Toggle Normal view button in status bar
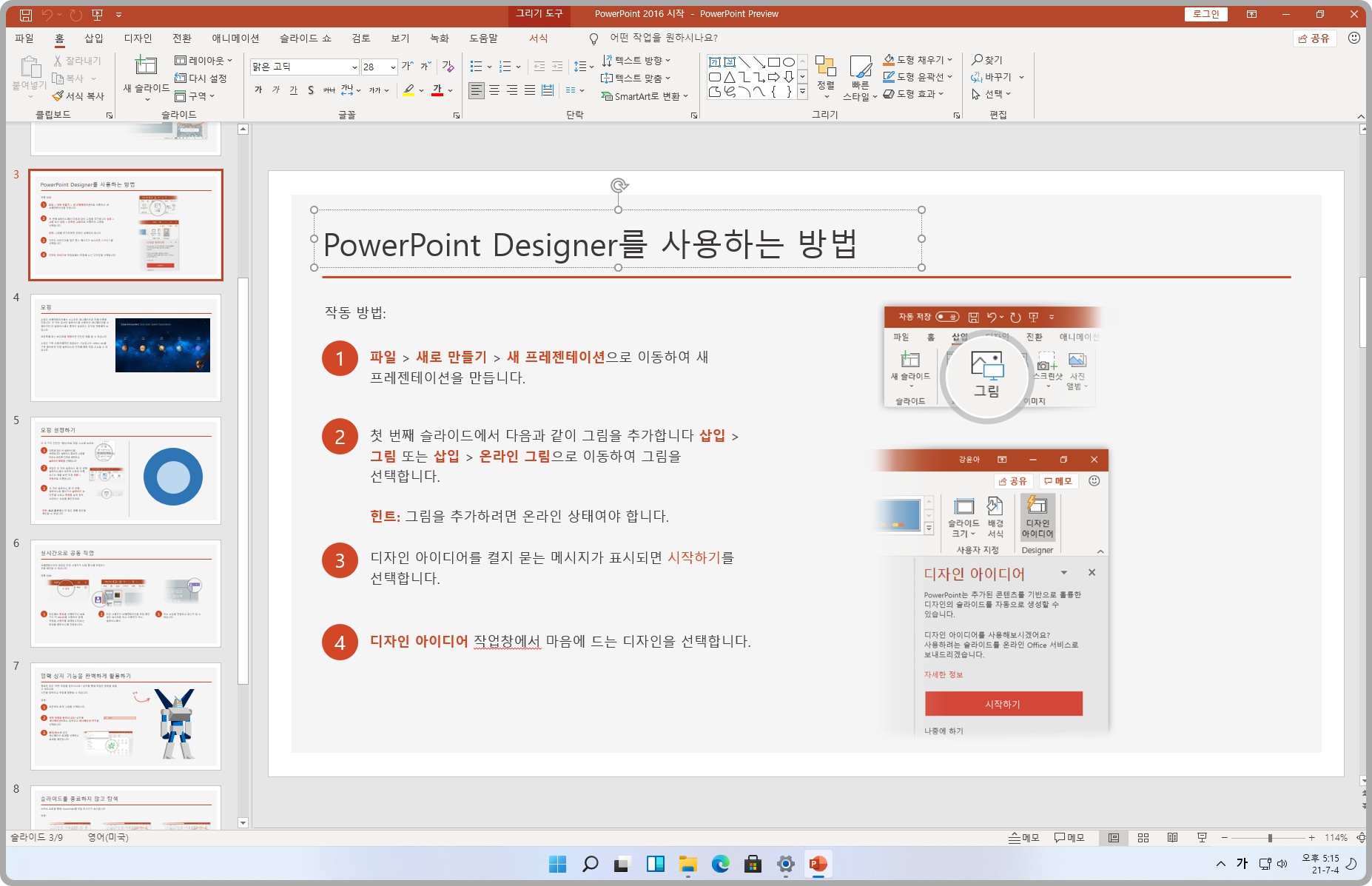This screenshot has width=1372, height=886. point(1114,838)
